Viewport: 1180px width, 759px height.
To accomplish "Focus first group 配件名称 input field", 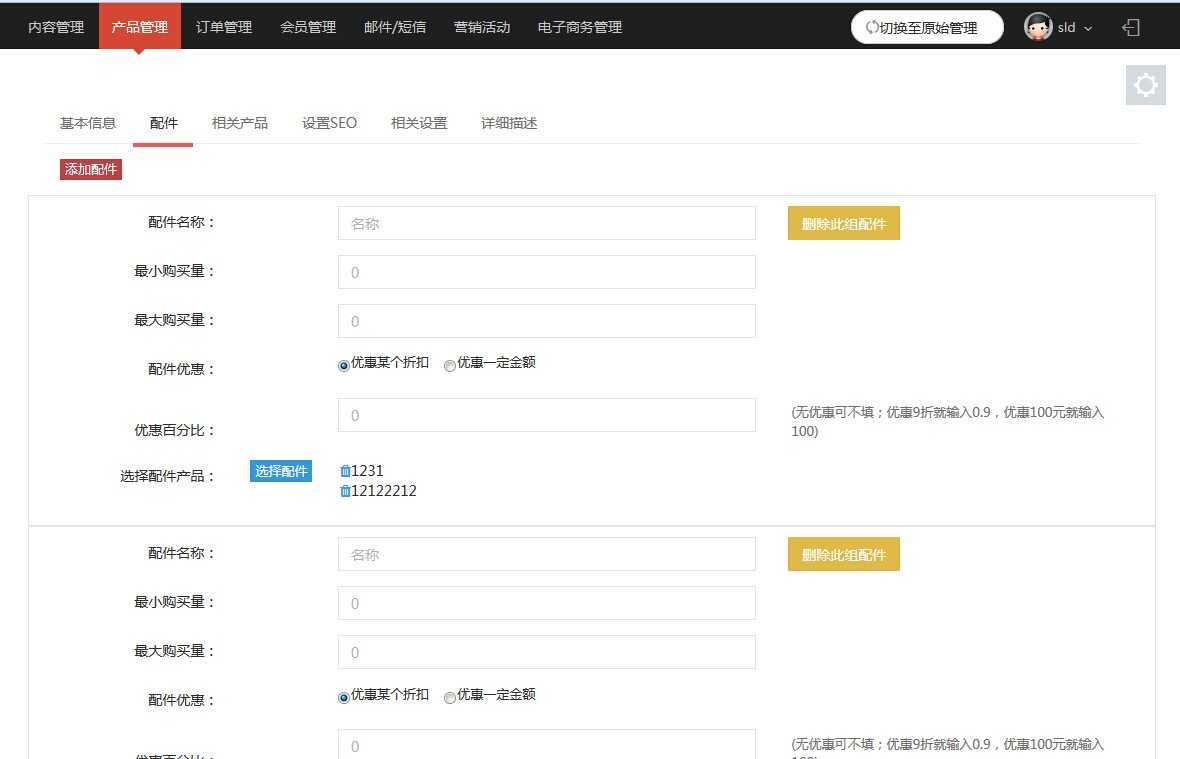I will (546, 223).
